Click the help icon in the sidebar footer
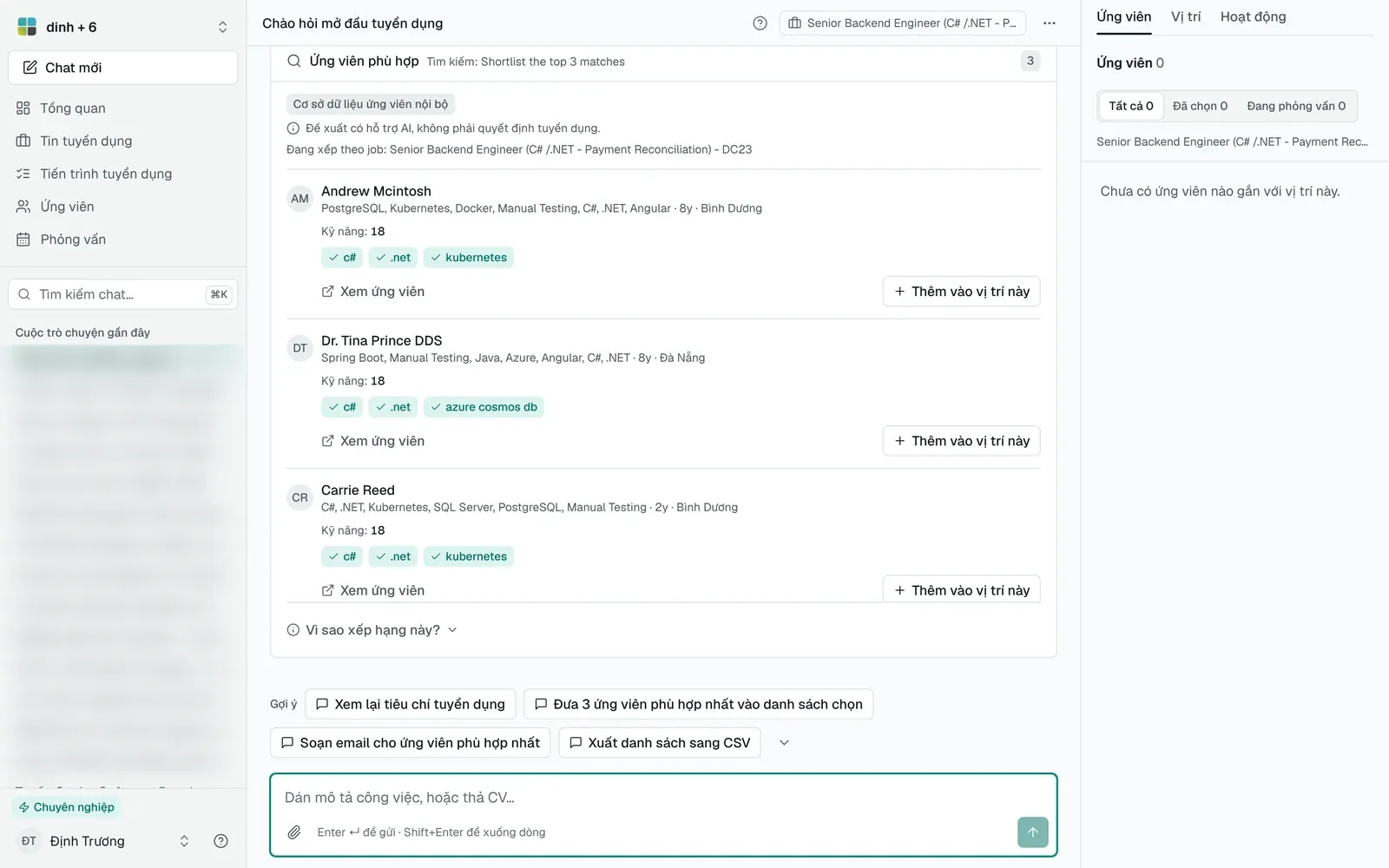 click(x=221, y=841)
